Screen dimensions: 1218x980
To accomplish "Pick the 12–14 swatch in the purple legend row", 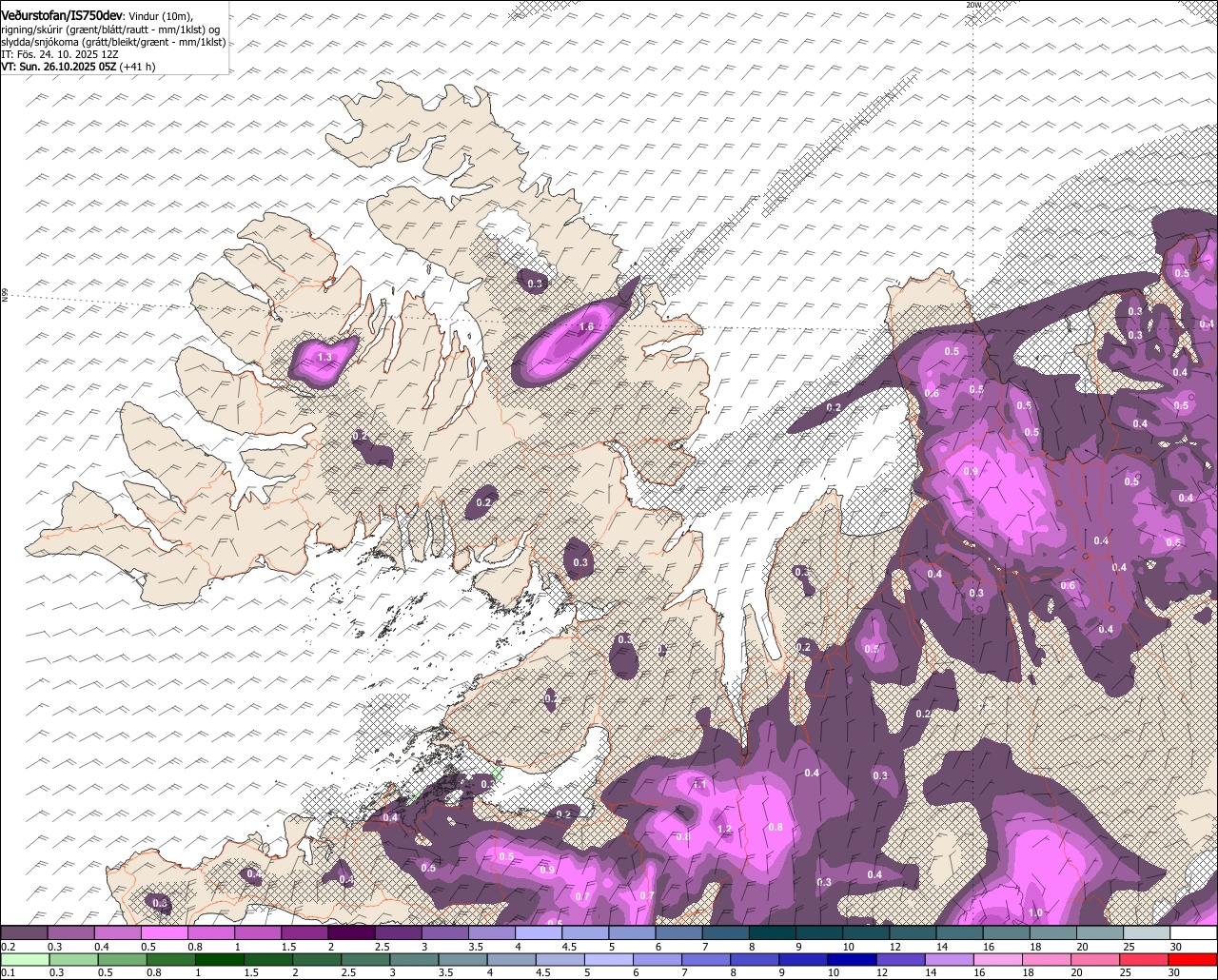I will tap(913, 932).
